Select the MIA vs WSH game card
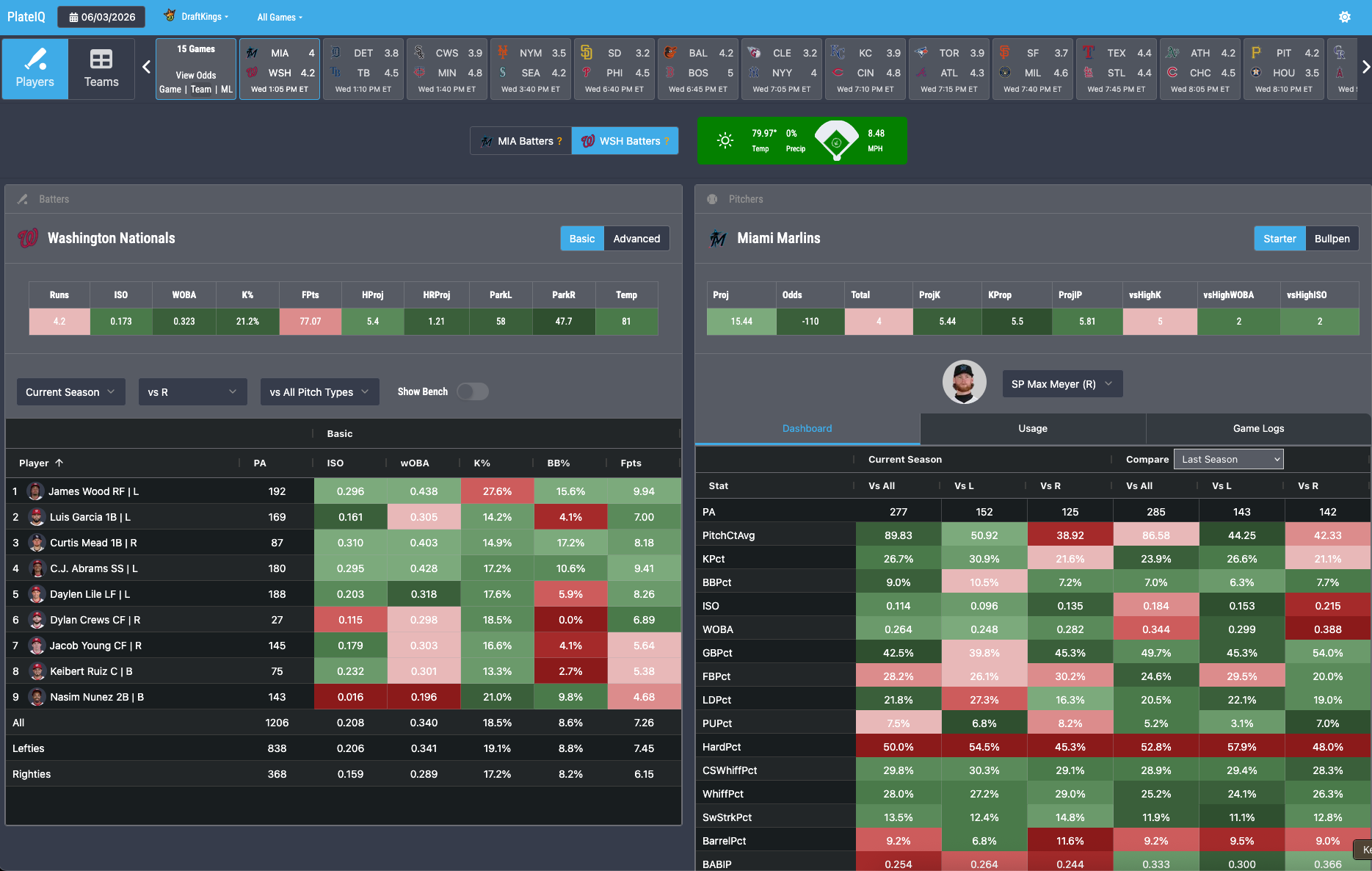The image size is (1372, 871). [x=280, y=69]
